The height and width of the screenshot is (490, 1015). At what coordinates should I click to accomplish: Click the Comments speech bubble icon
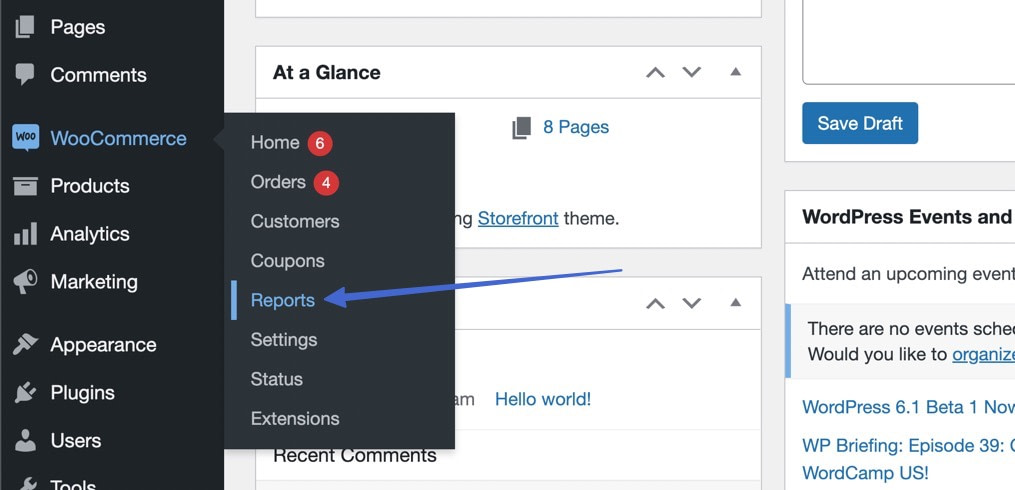click(x=25, y=74)
